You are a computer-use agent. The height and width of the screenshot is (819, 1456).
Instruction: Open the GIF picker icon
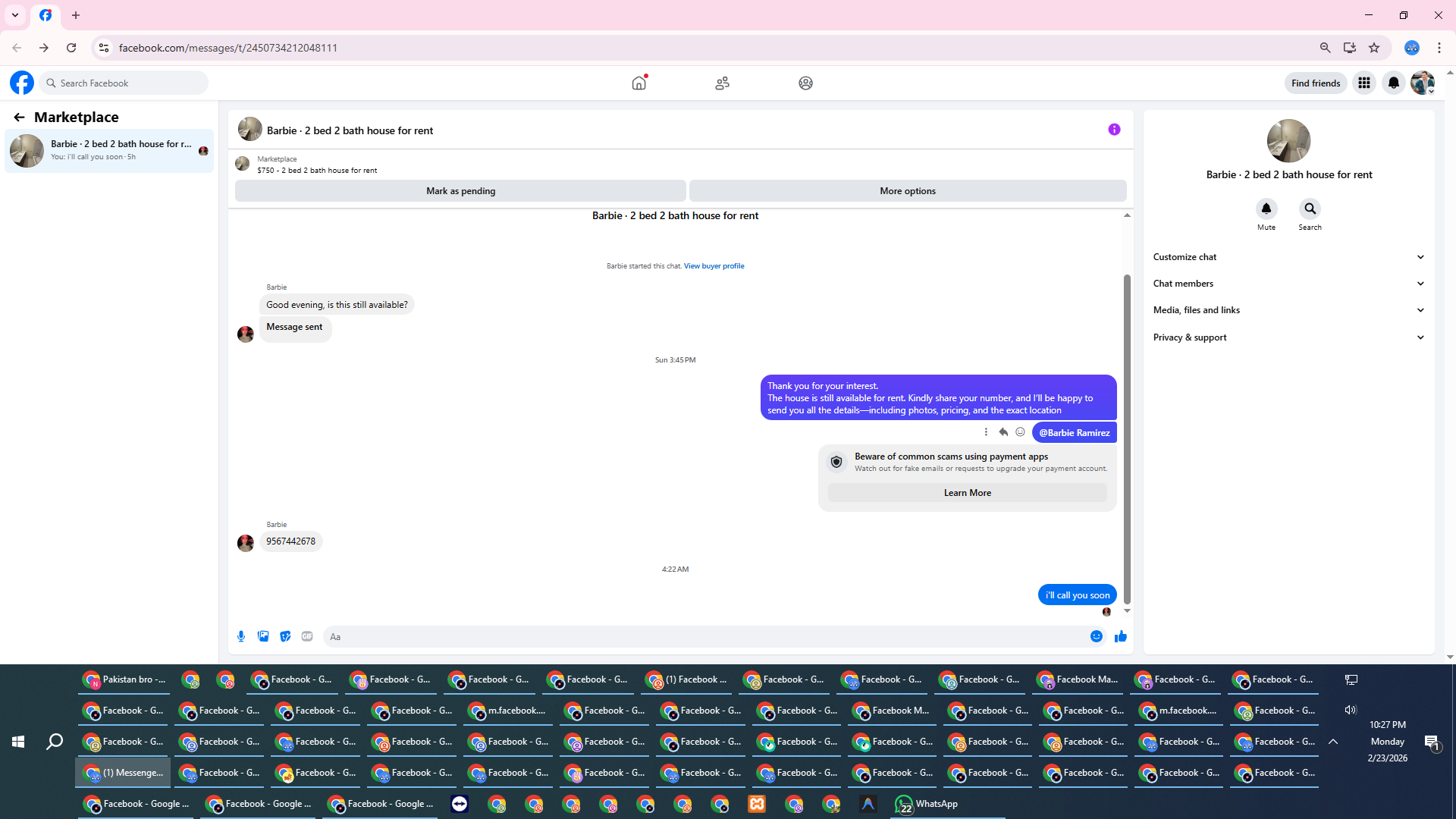point(307,637)
